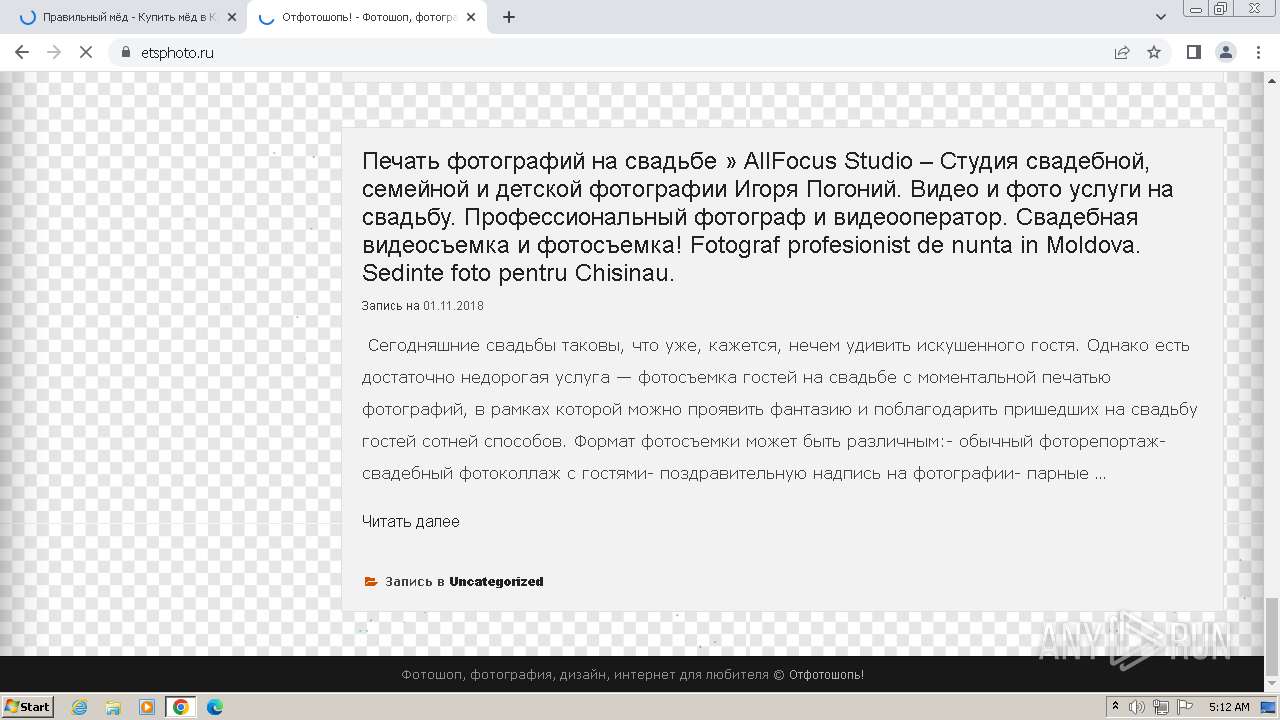This screenshot has width=1280, height=720.
Task: Share this page icon in address bar
Action: point(1122,52)
